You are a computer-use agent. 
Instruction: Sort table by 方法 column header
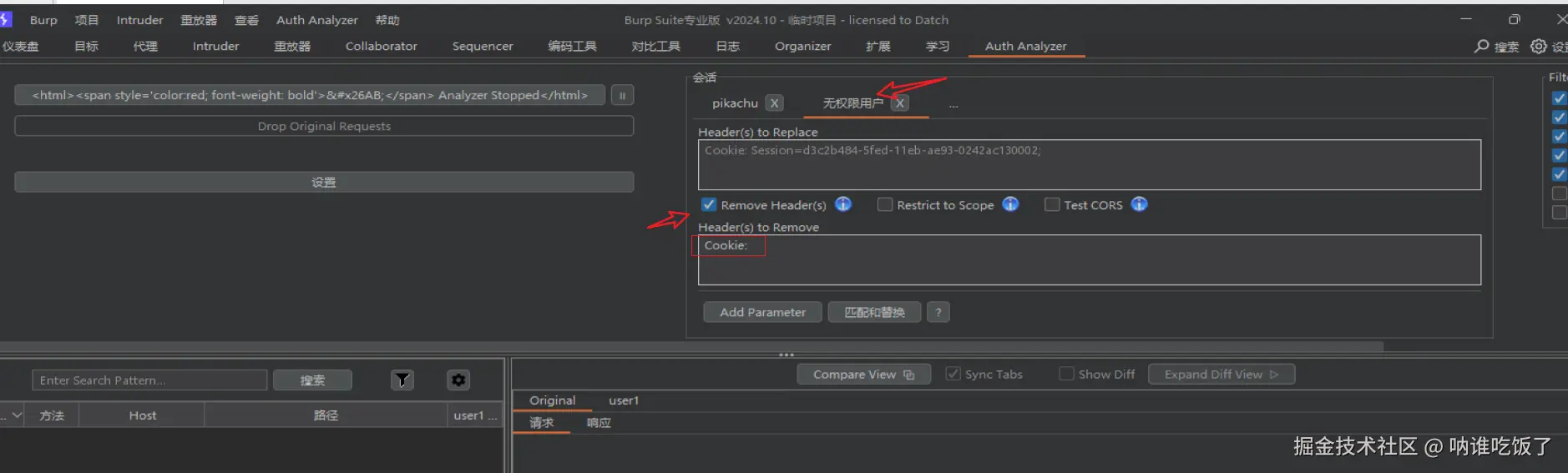pos(52,415)
